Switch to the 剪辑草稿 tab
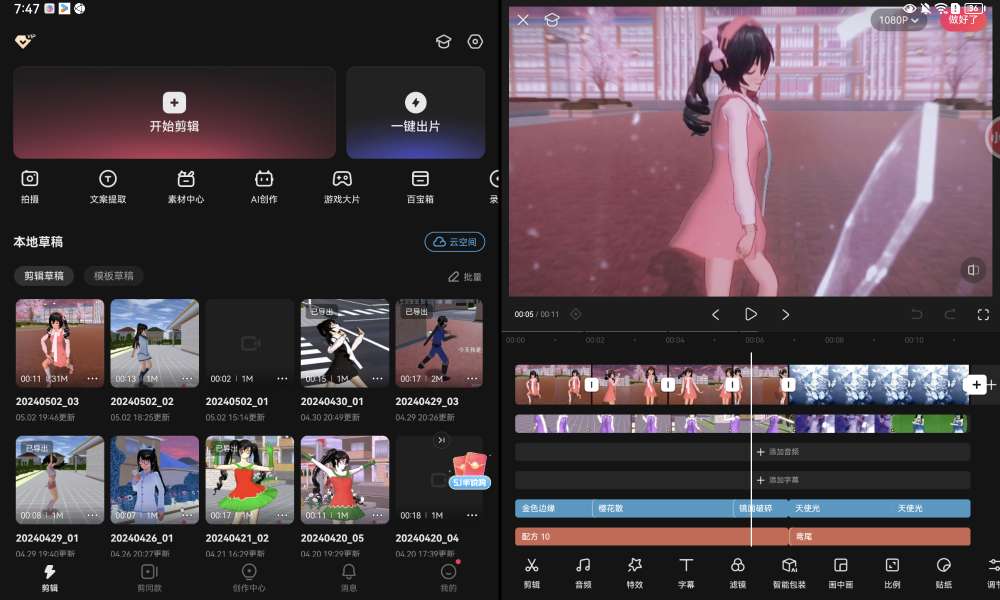Screen dimensions: 1000x600 click(44, 276)
